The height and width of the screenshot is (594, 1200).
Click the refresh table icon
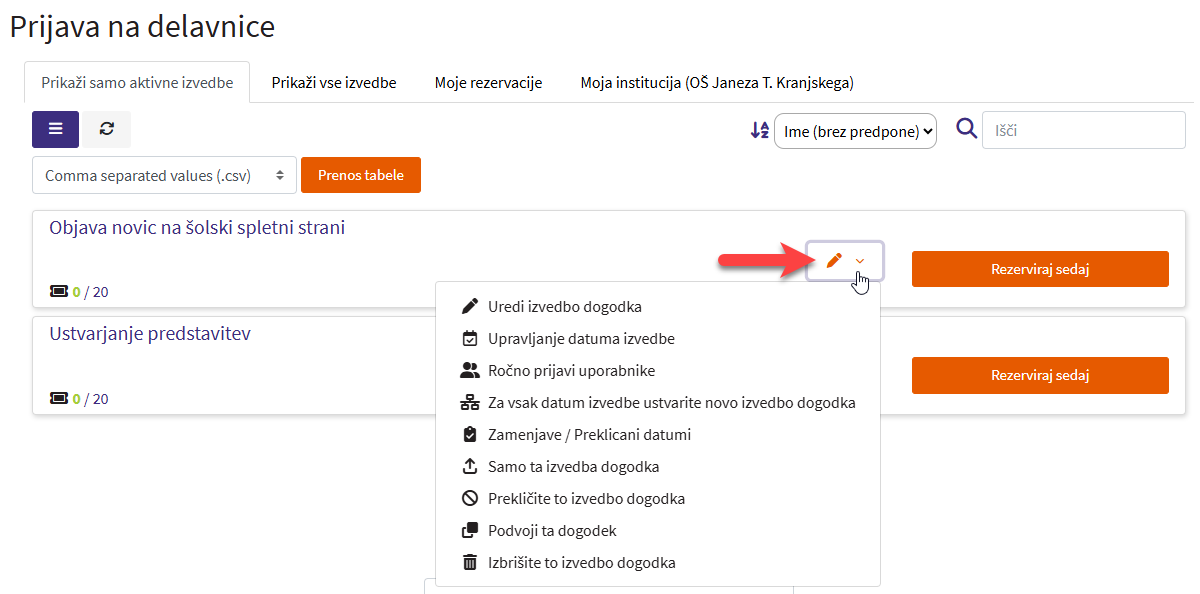pos(107,129)
